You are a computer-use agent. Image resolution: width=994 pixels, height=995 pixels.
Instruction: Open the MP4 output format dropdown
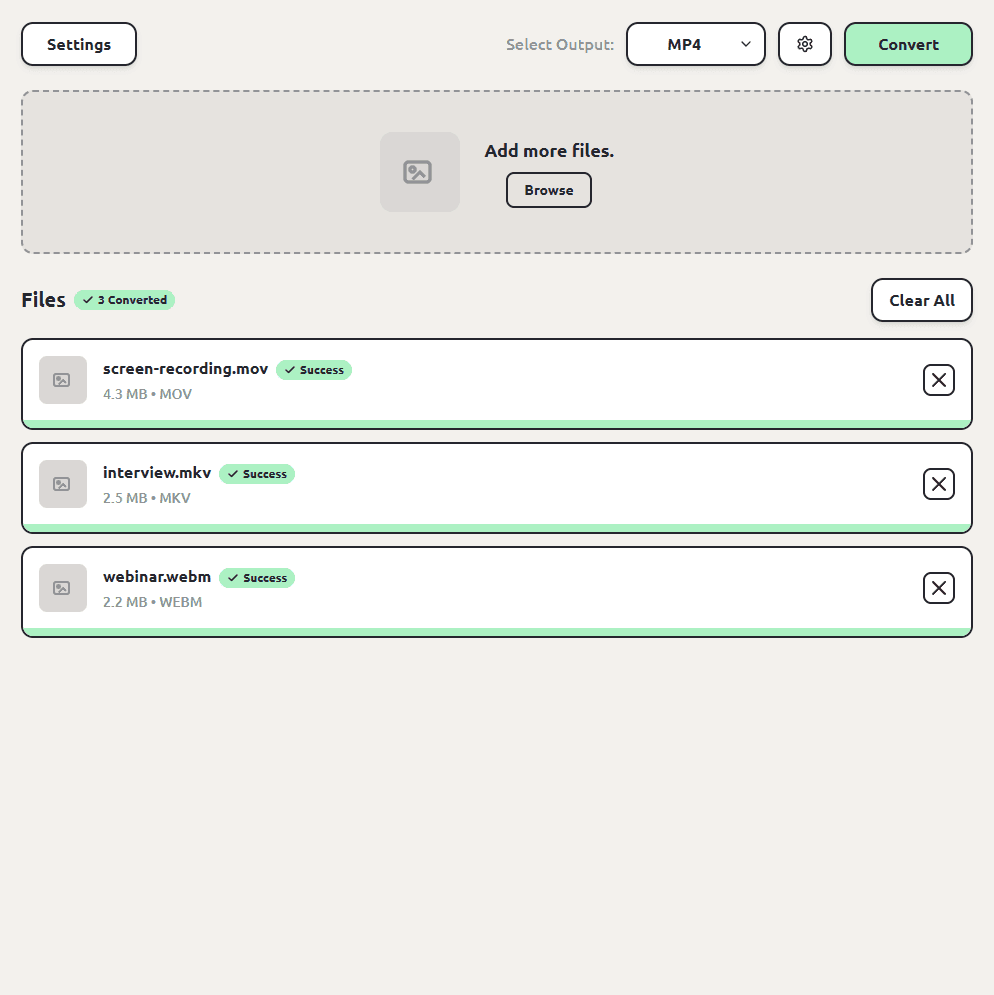click(x=696, y=44)
